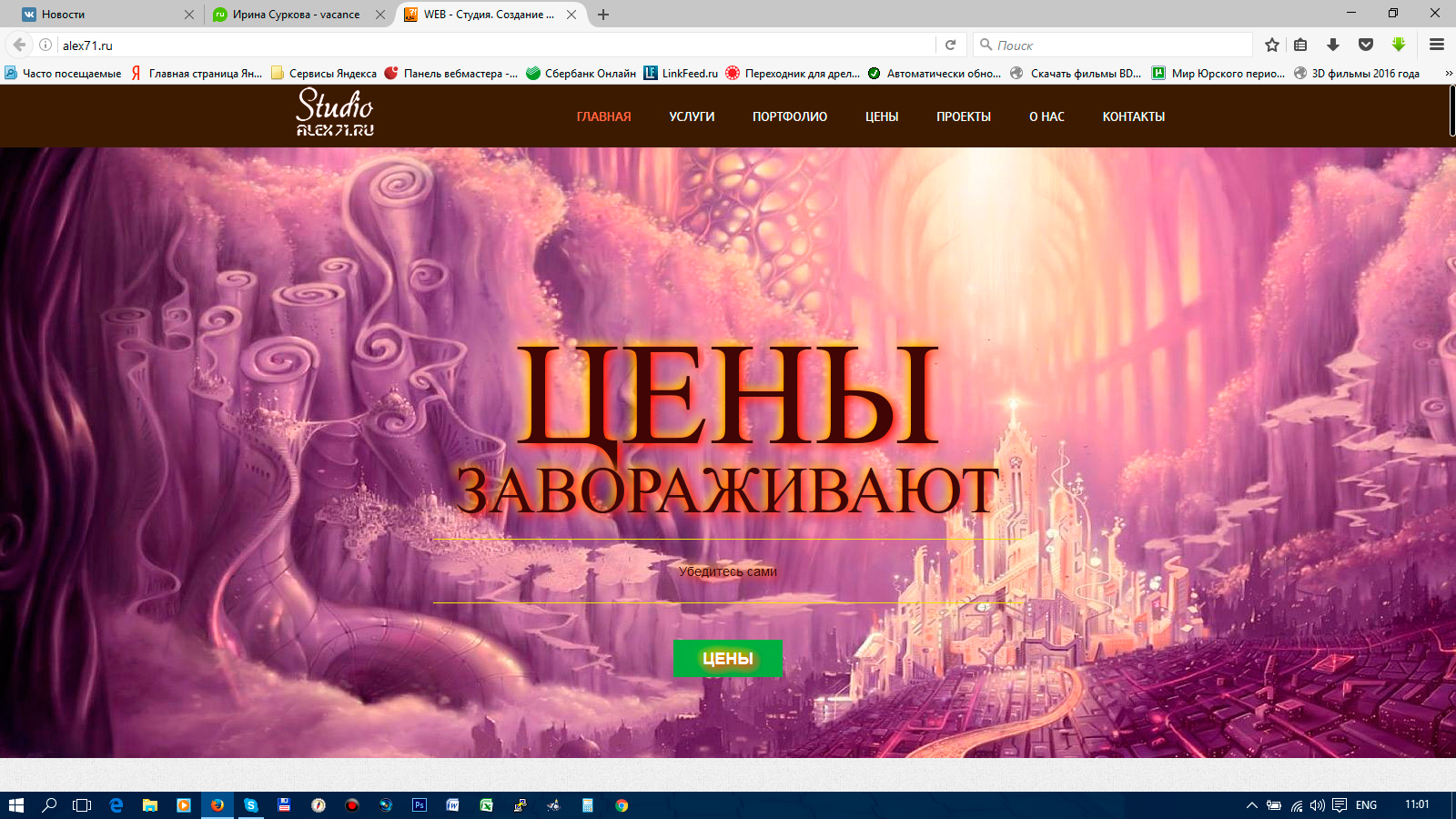
Task: Open the ПРОЕКТЫ menu item
Action: pos(964,116)
